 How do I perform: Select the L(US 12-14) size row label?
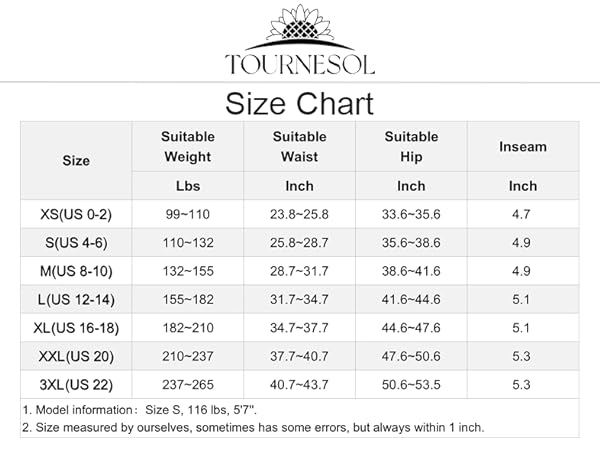(x=76, y=300)
